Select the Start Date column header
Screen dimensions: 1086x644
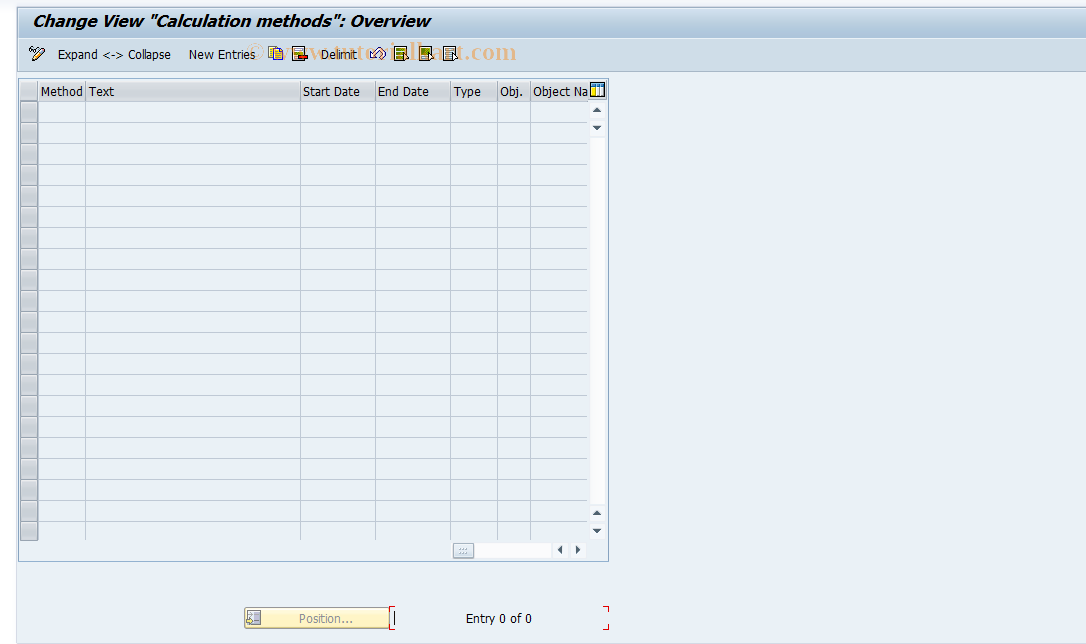click(x=337, y=91)
